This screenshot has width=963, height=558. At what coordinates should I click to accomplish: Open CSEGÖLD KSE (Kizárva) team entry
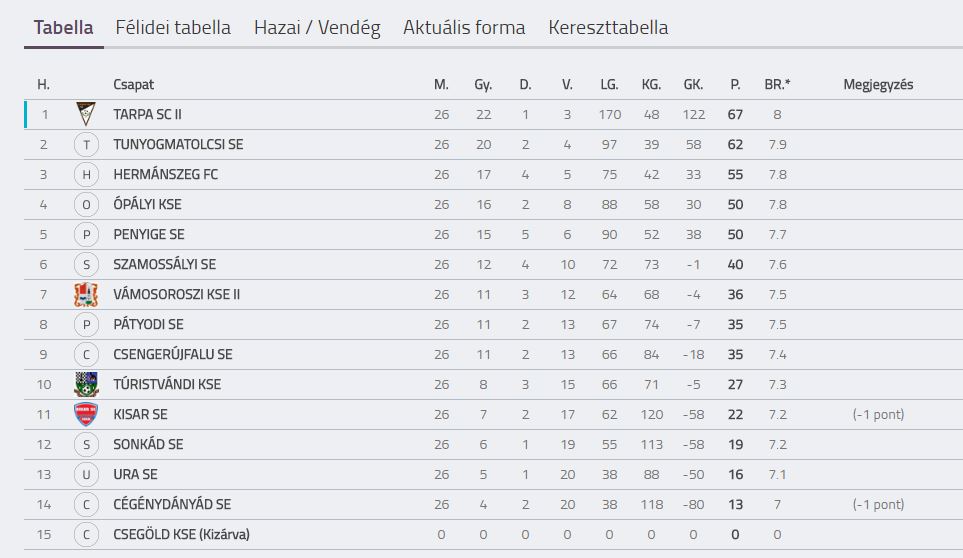coord(181,535)
